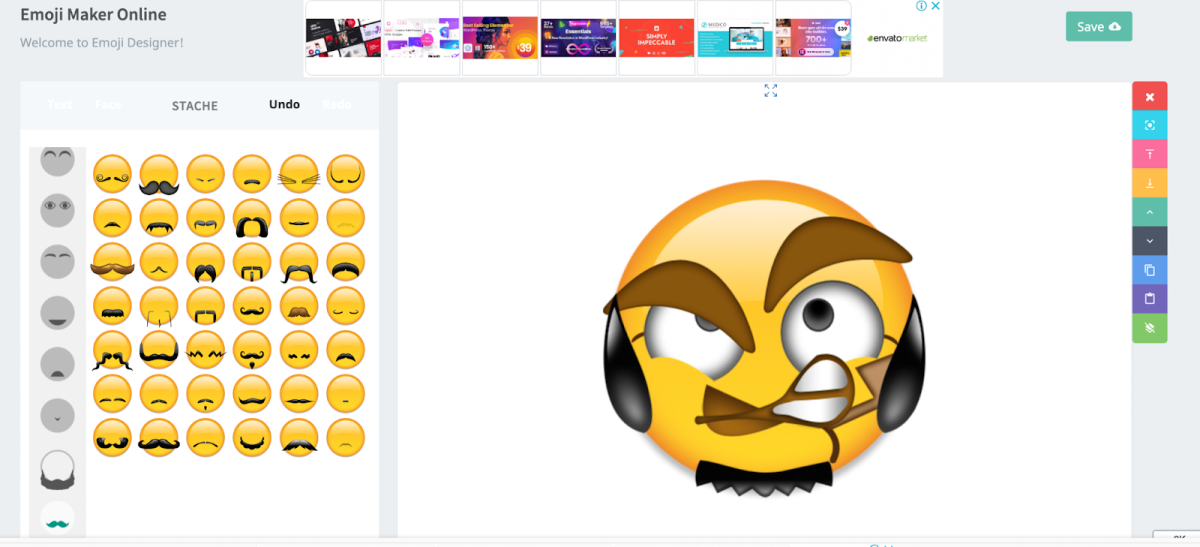This screenshot has height=547, width=1200.
Task: Move layer up using teal chevron-up button
Action: click(1150, 212)
